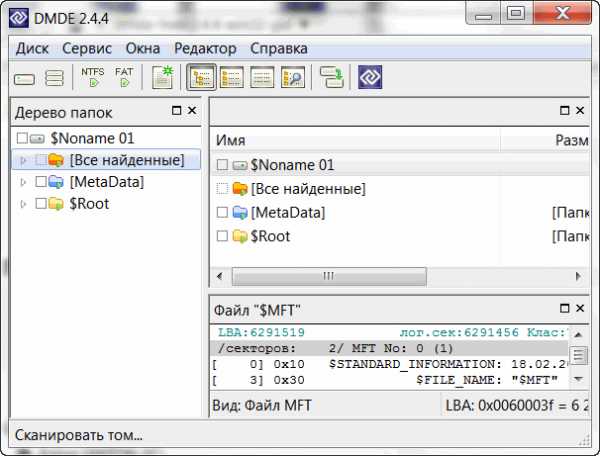Check the $Noname 01 checkbox in file list

pos(222,165)
